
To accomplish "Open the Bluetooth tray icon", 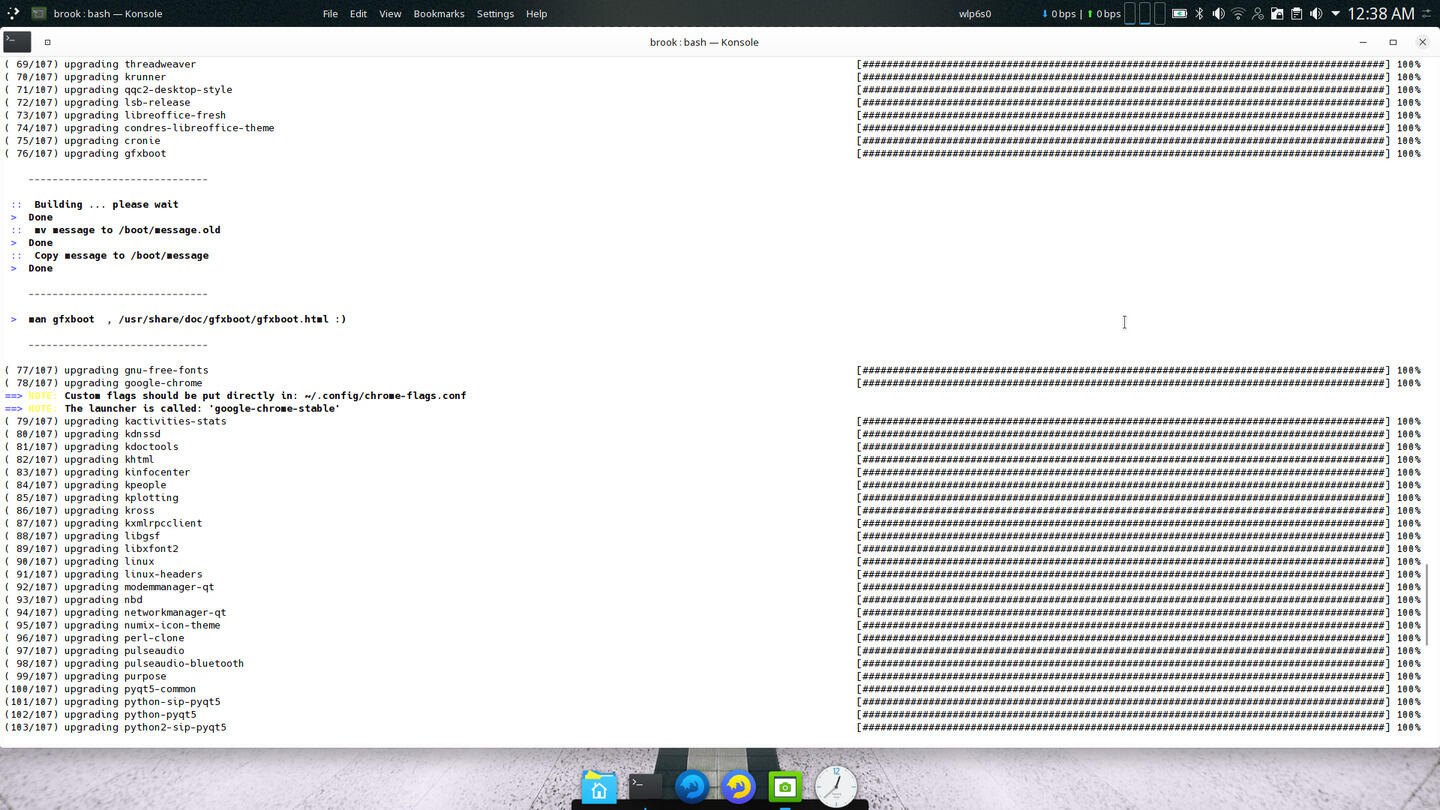I will [x=1199, y=14].
